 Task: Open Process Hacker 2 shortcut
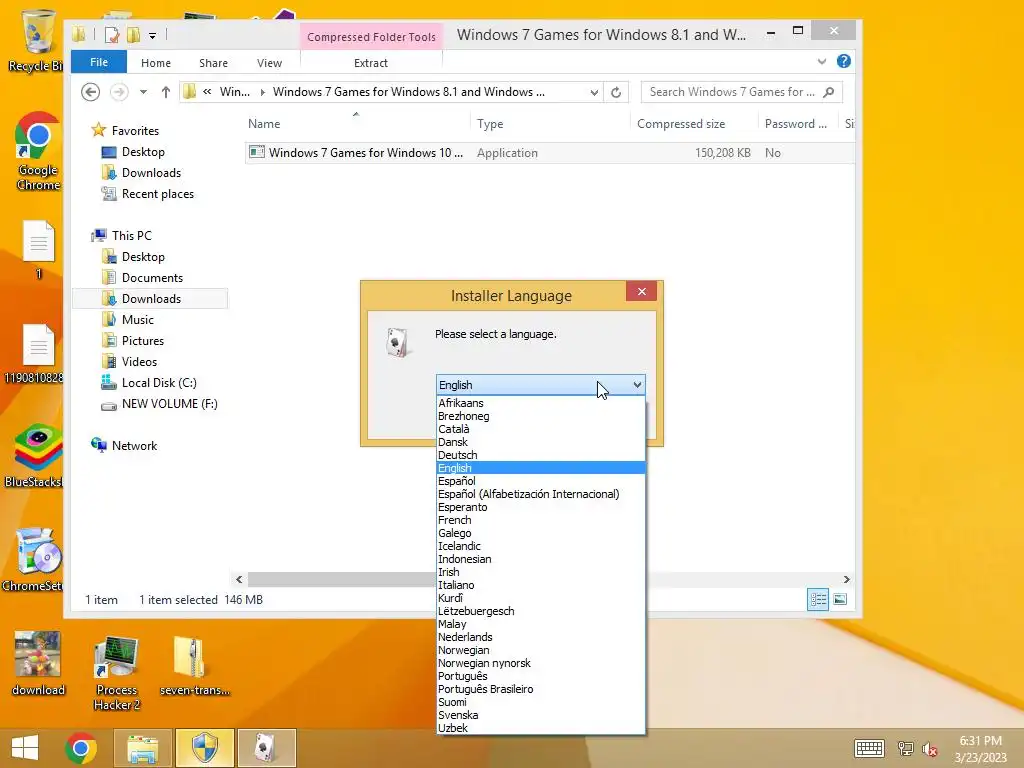pos(116,673)
